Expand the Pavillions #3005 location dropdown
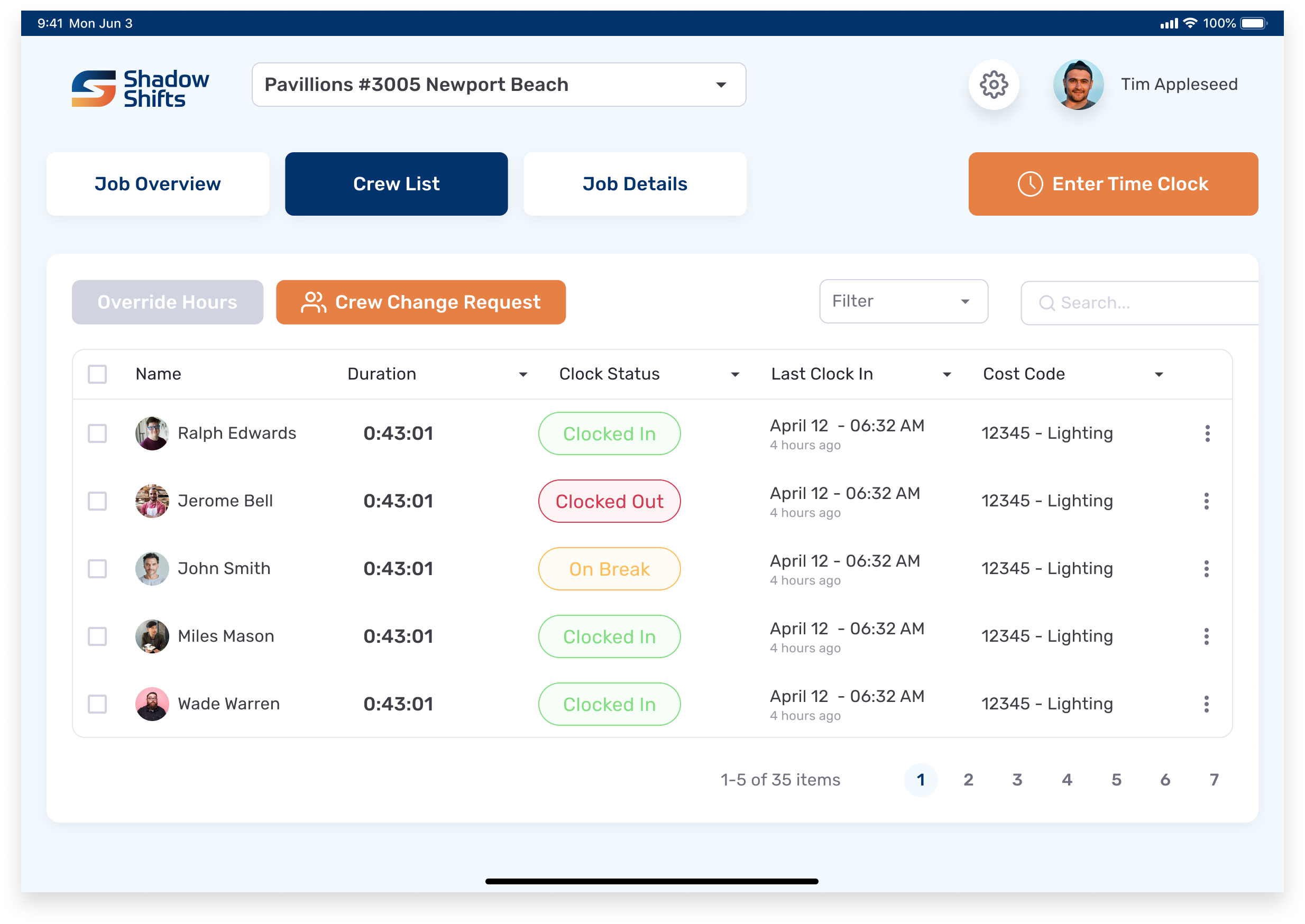The height and width of the screenshot is (924, 1305). [721, 85]
